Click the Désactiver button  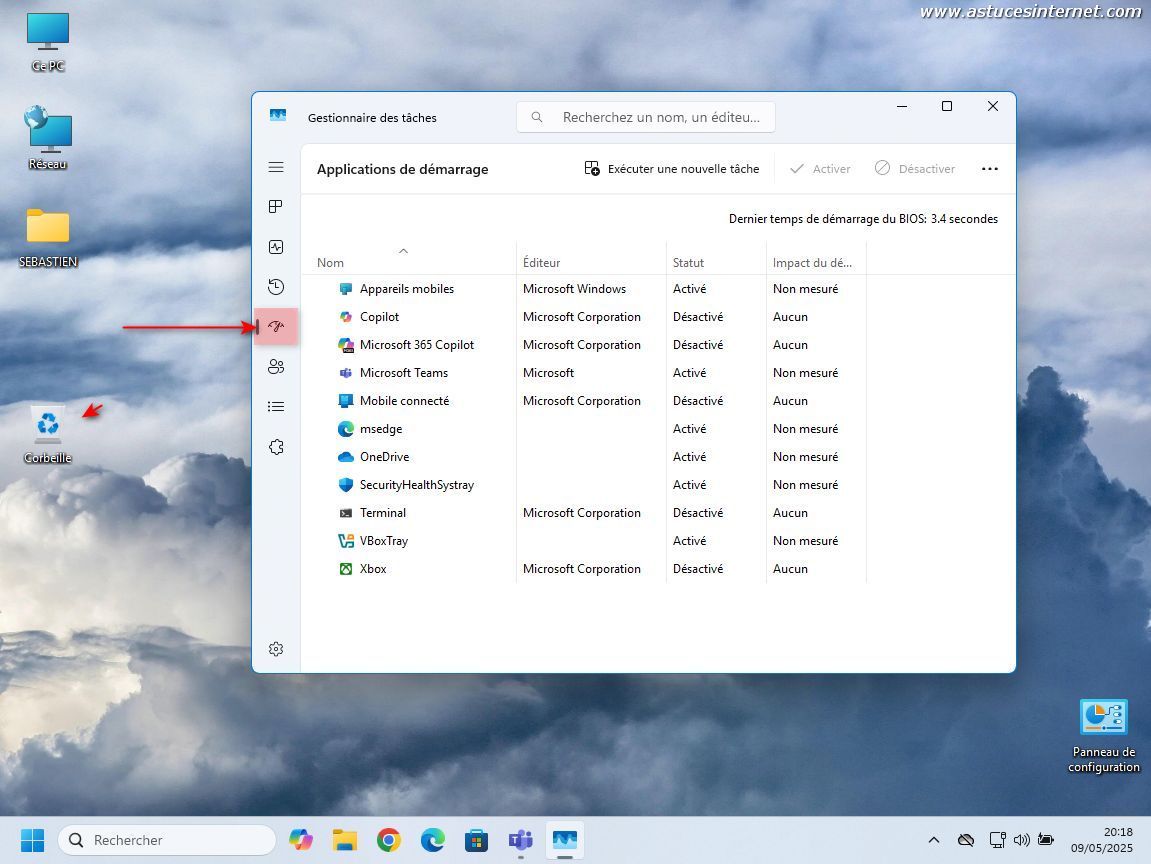point(915,169)
